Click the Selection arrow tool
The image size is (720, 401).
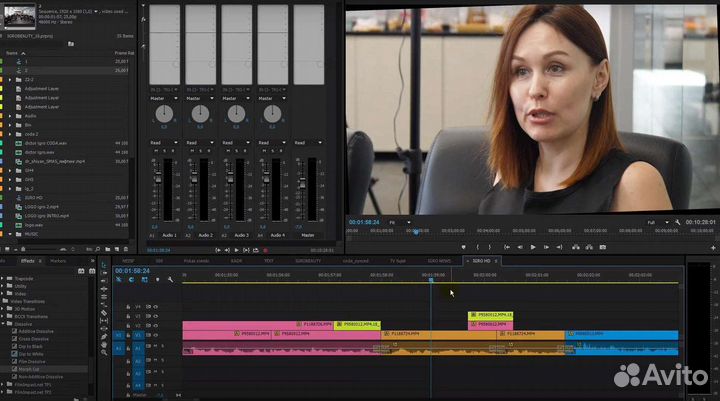104,265
